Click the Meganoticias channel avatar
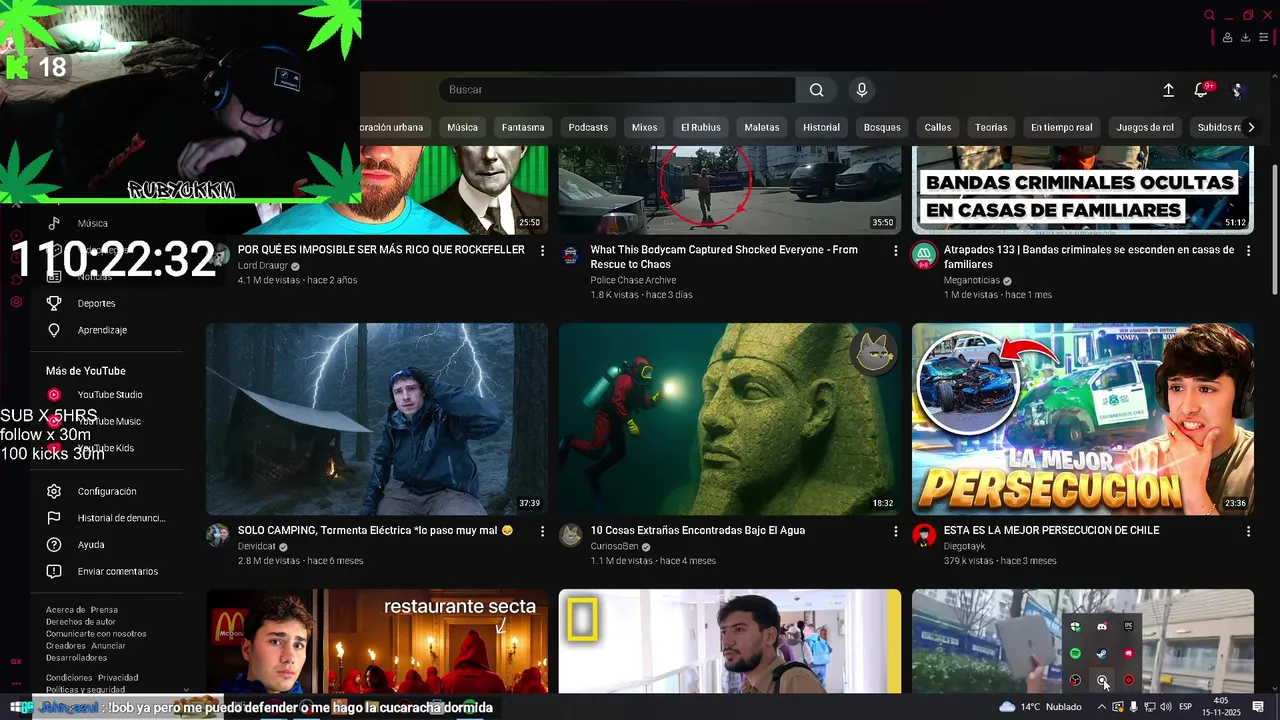1280x720 pixels. click(x=924, y=255)
